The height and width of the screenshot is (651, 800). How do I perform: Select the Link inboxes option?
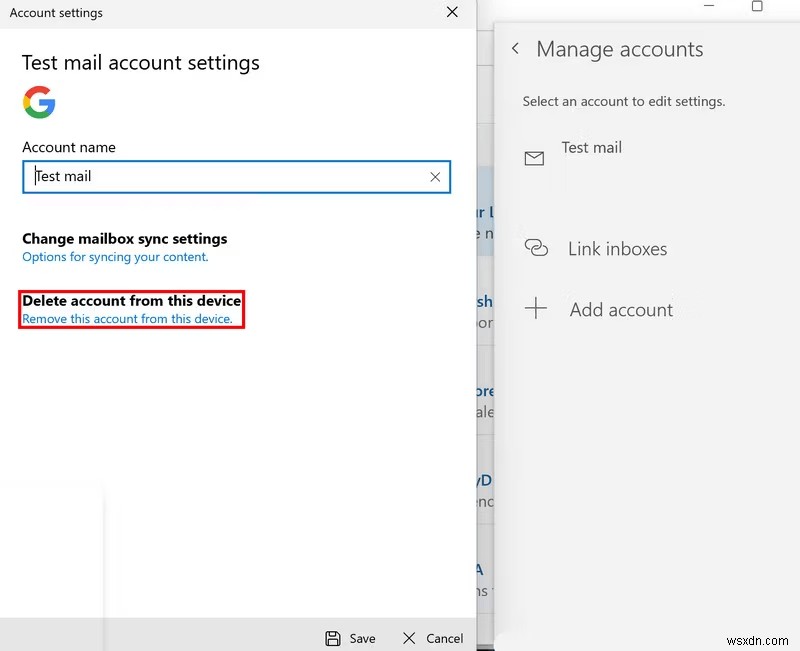pyautogui.click(x=616, y=248)
